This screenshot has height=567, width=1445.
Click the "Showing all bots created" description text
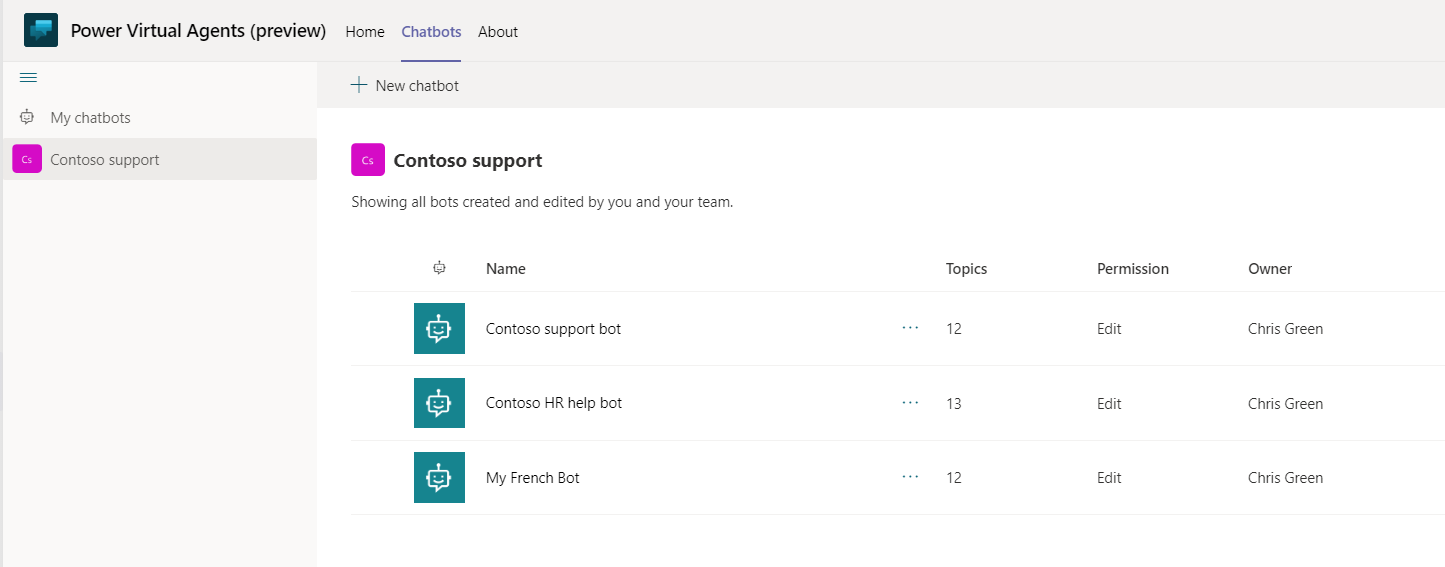[x=542, y=202]
